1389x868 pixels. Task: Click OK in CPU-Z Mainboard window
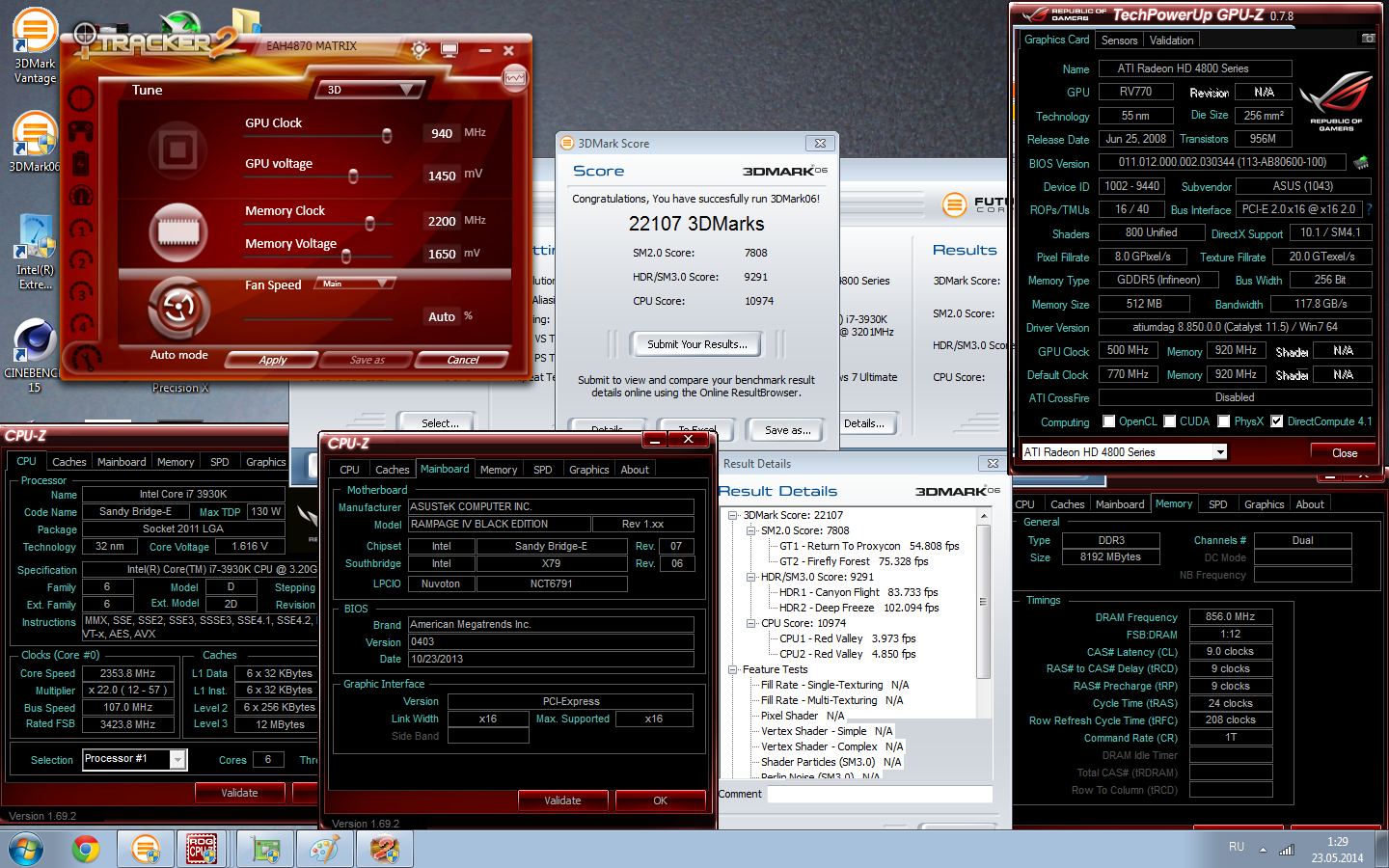(660, 800)
